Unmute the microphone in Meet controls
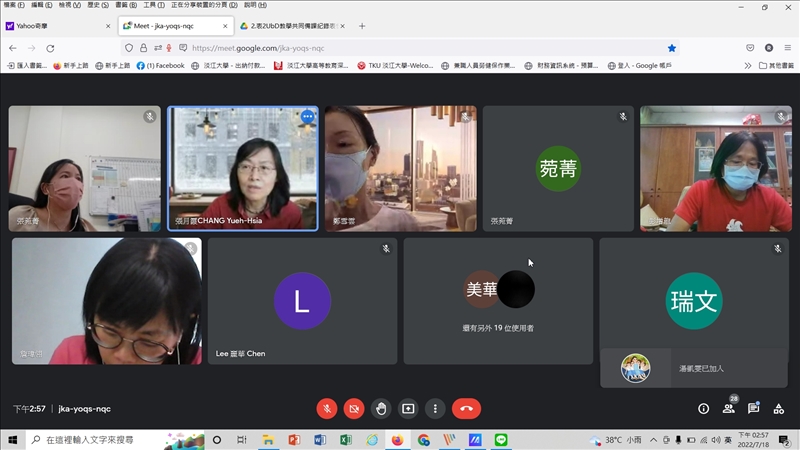Screen dimensions: 800x450 pos(327,408)
